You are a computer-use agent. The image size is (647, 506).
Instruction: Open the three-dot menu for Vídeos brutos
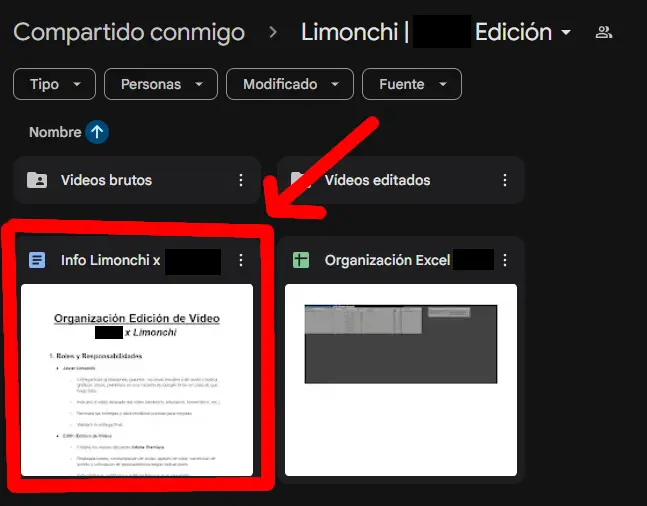[240, 181]
